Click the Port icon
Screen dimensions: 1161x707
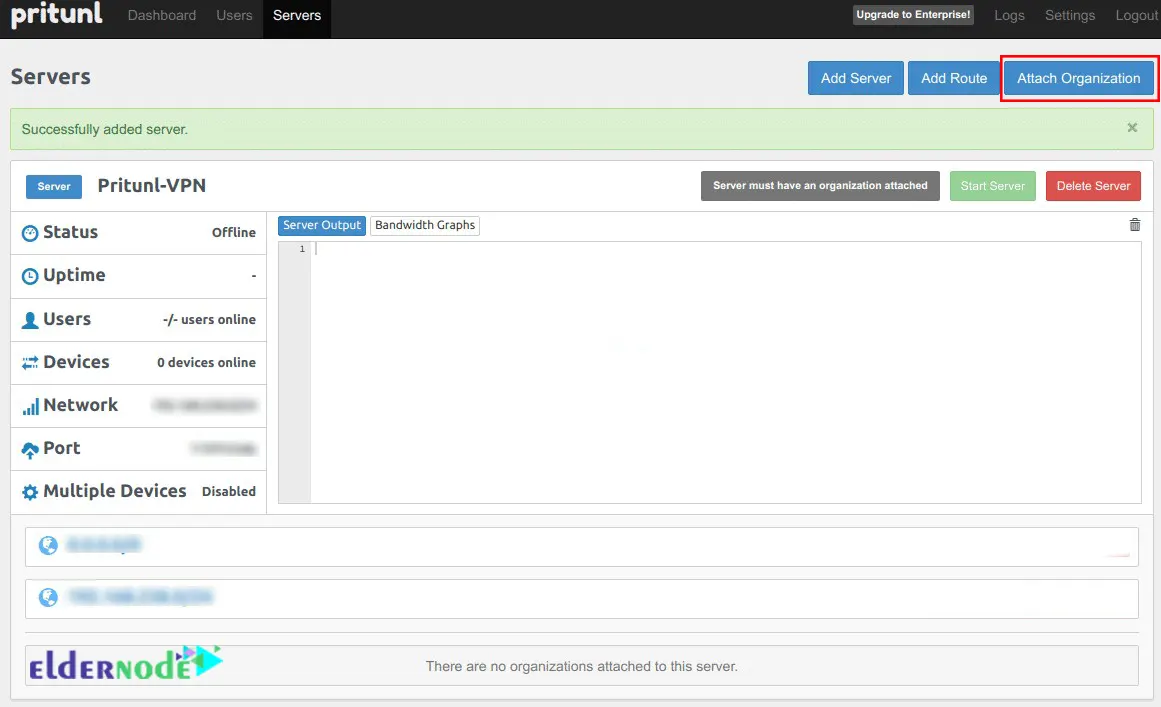point(28,448)
